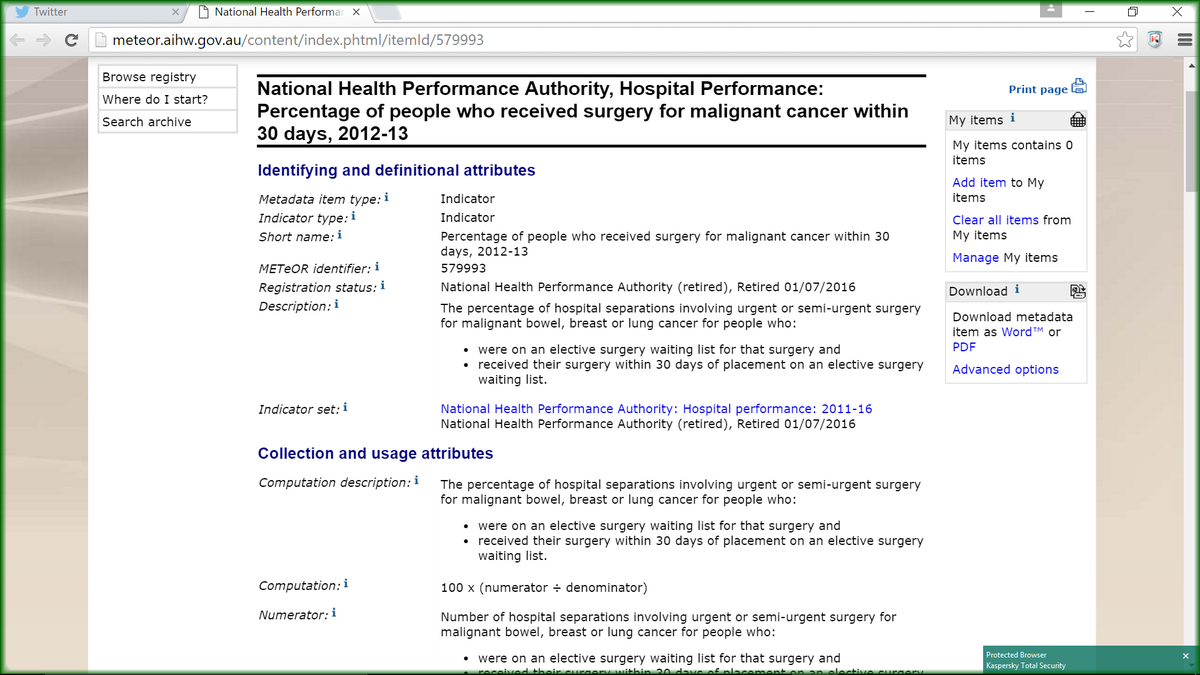
Task: Click the formula 100 x (numerator ÷ denominator)
Action: (x=544, y=587)
